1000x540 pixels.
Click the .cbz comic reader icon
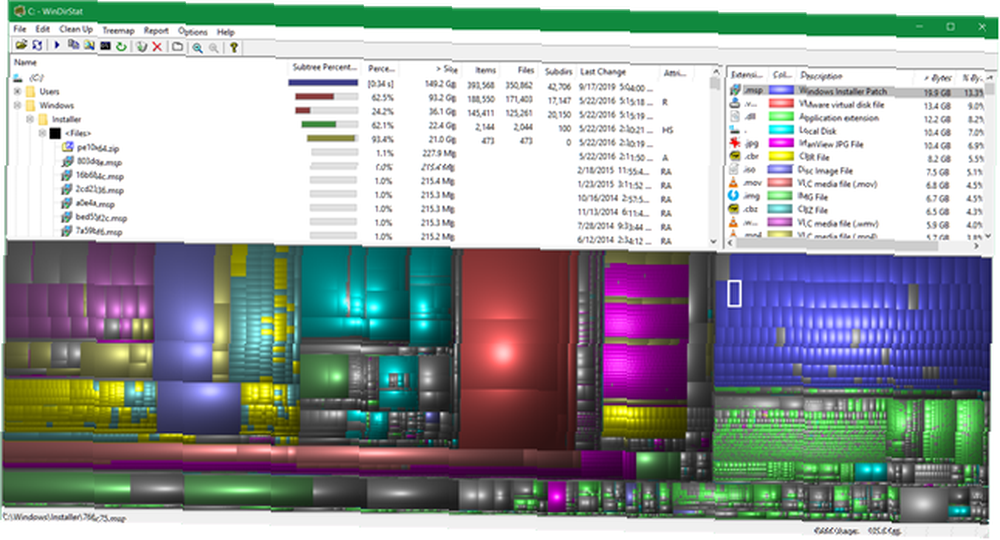pos(734,209)
